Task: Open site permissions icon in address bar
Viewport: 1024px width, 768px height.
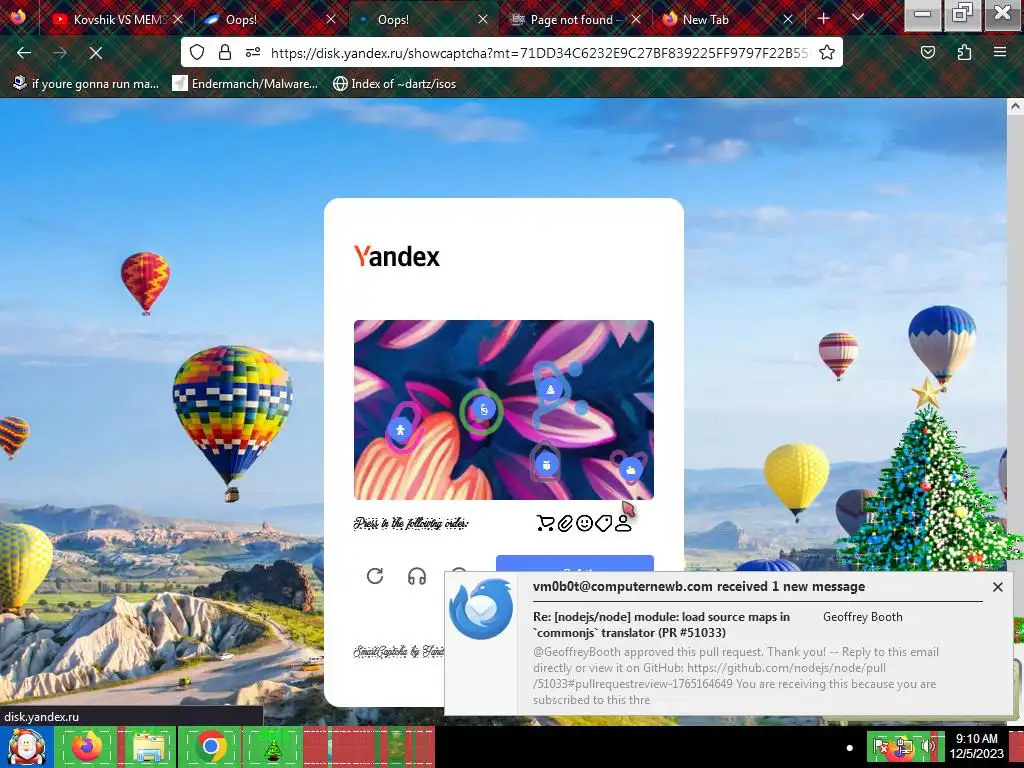Action: pyautogui.click(x=253, y=53)
